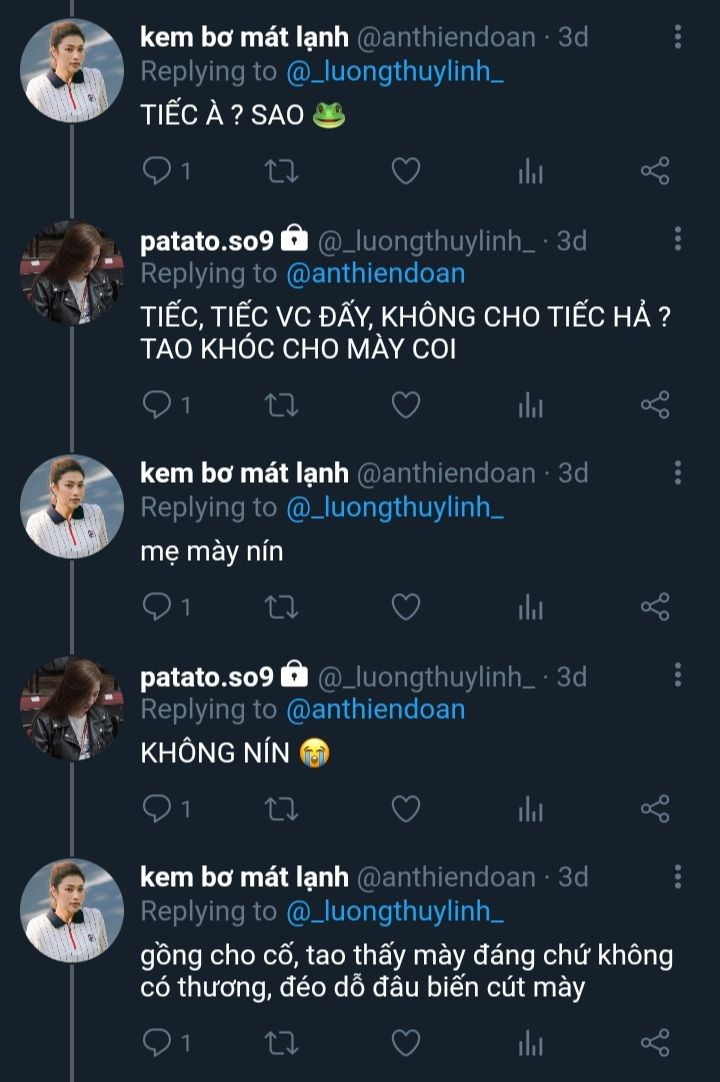
Task: Like the "TAO KHÓC CHO MÀY COI" tweet
Action: click(x=405, y=405)
